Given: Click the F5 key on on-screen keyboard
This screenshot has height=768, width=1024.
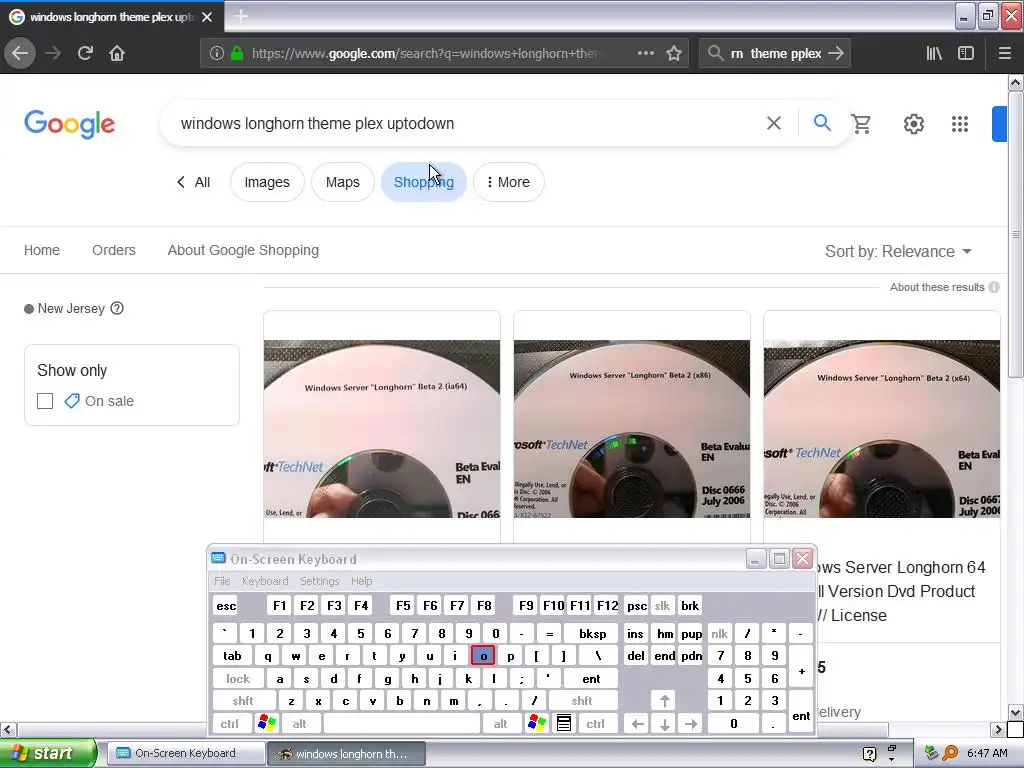Looking at the screenshot, I should (x=403, y=605).
